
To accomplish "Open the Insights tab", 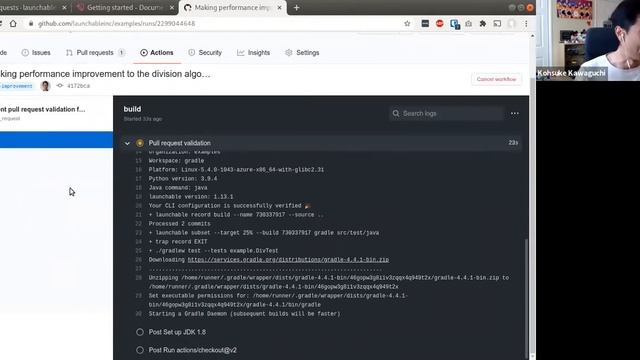I will coord(253,53).
